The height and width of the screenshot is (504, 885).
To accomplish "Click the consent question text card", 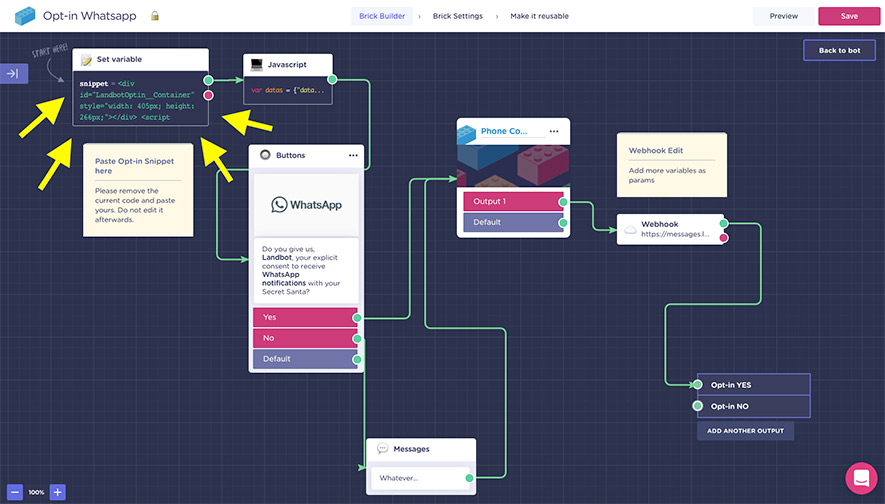I will pyautogui.click(x=306, y=270).
